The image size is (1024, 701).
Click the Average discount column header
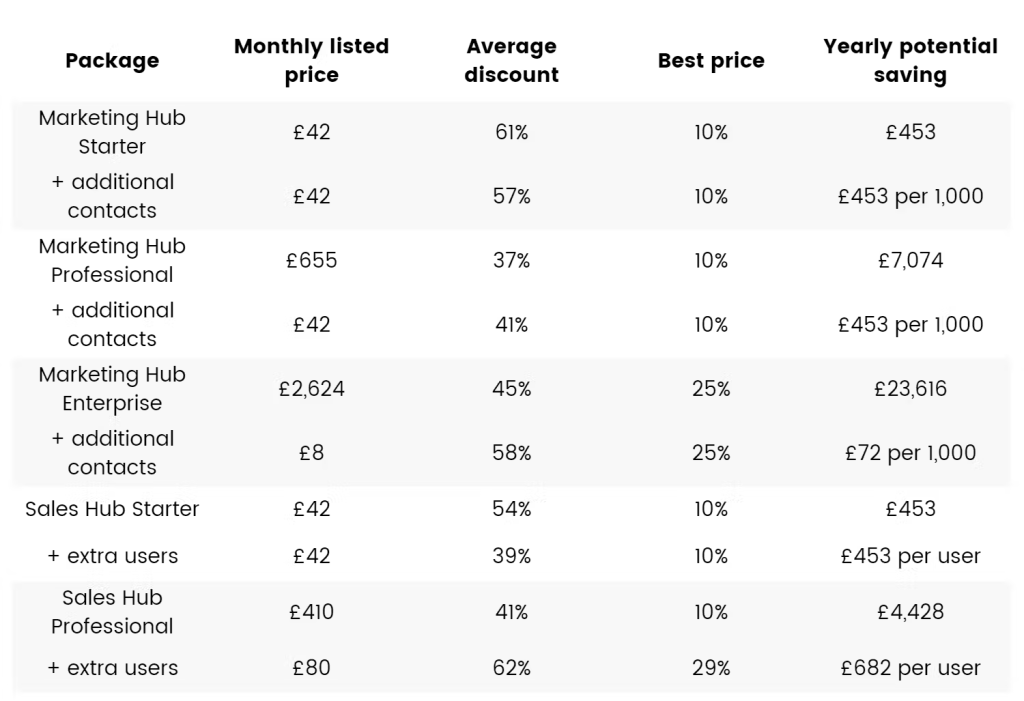tap(511, 61)
